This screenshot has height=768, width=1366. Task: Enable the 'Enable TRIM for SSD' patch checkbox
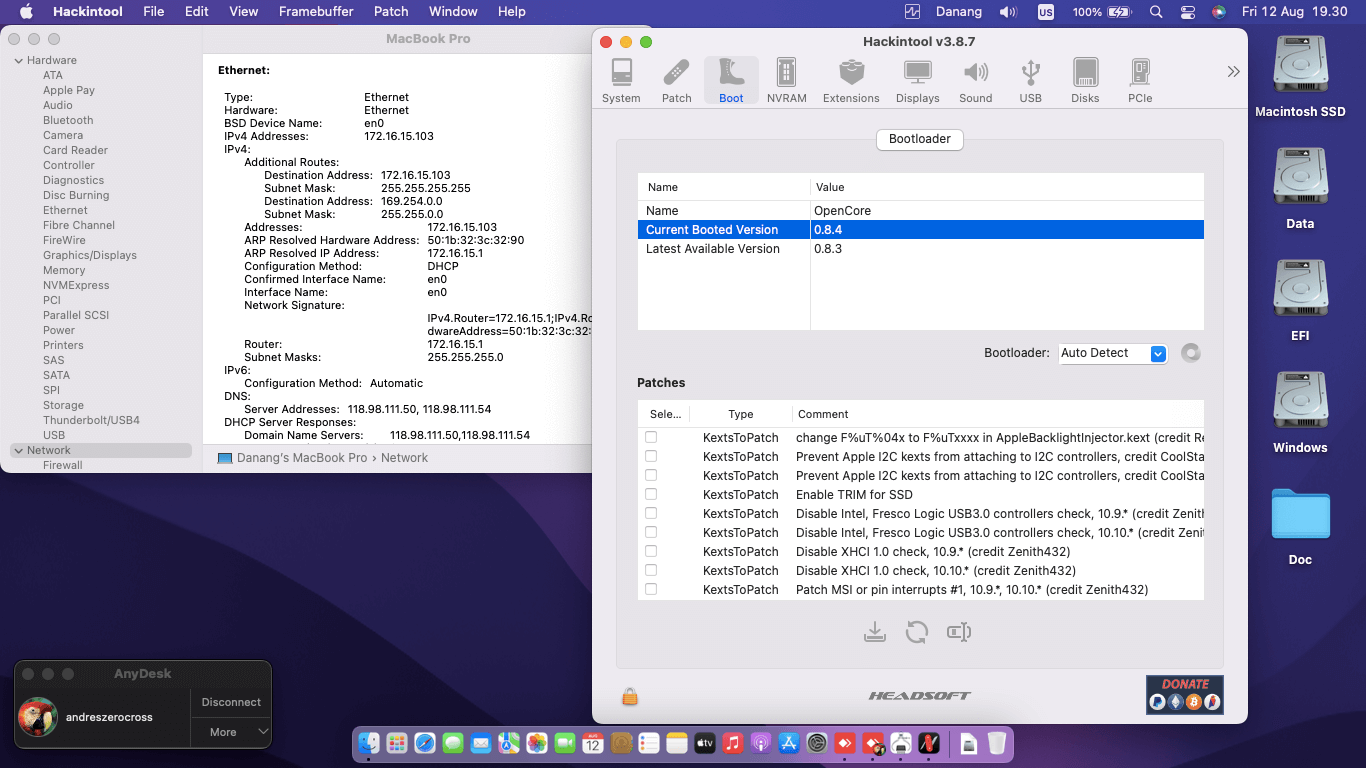point(651,495)
